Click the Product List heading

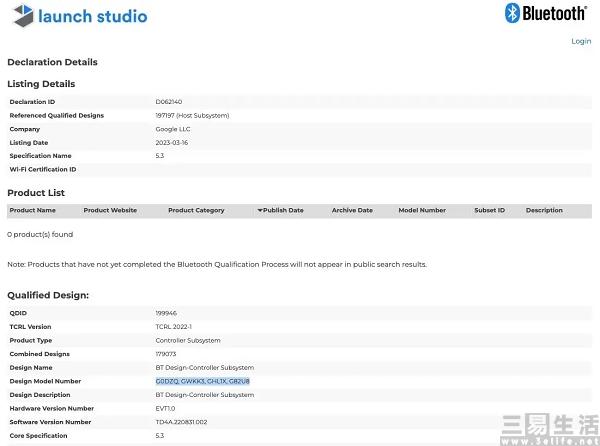click(x=36, y=193)
